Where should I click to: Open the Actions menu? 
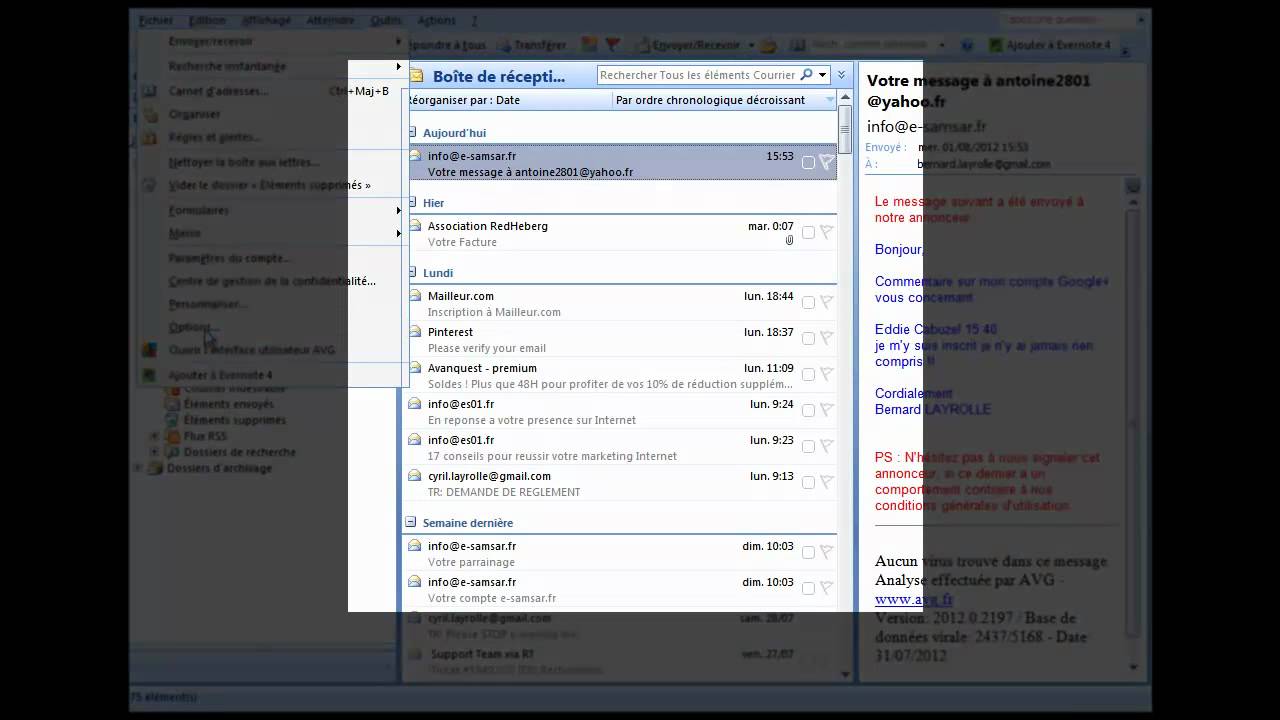pos(436,20)
